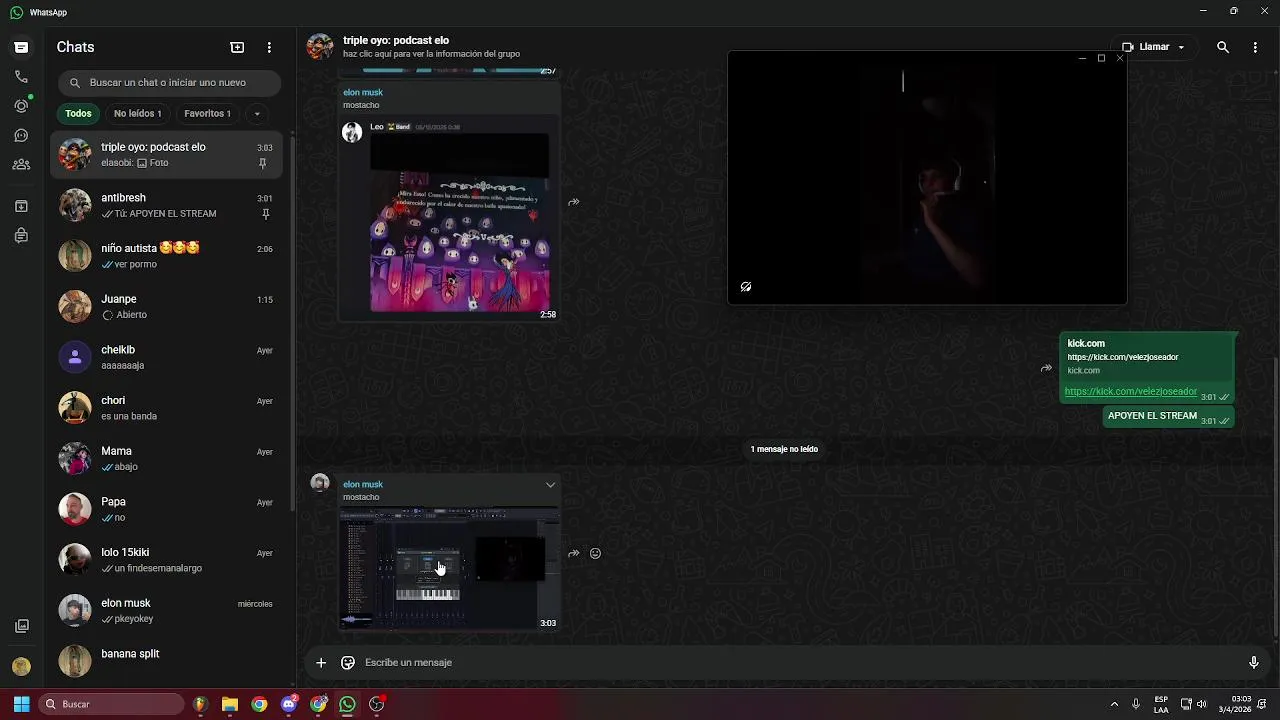1280x720 pixels.
Task: Show hidden system tray icons chevron
Action: click(1114, 704)
